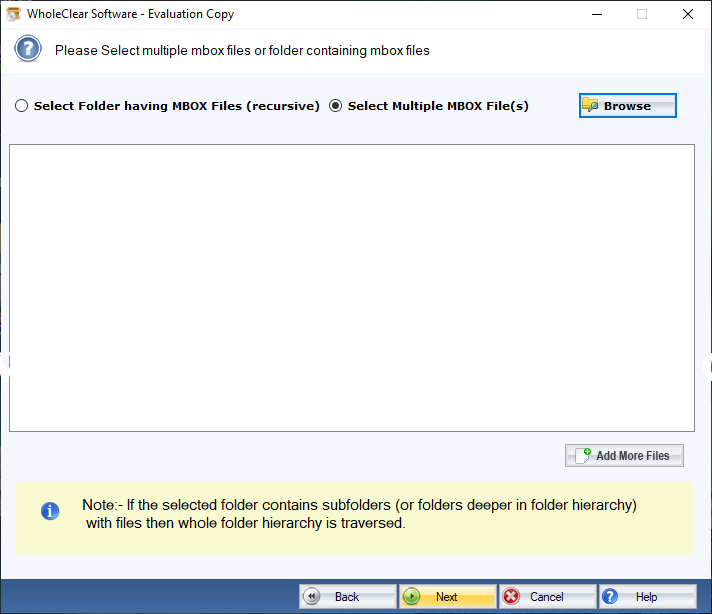The height and width of the screenshot is (614, 712).
Task: Click the note text about folder hierarchy
Action: click(x=359, y=514)
